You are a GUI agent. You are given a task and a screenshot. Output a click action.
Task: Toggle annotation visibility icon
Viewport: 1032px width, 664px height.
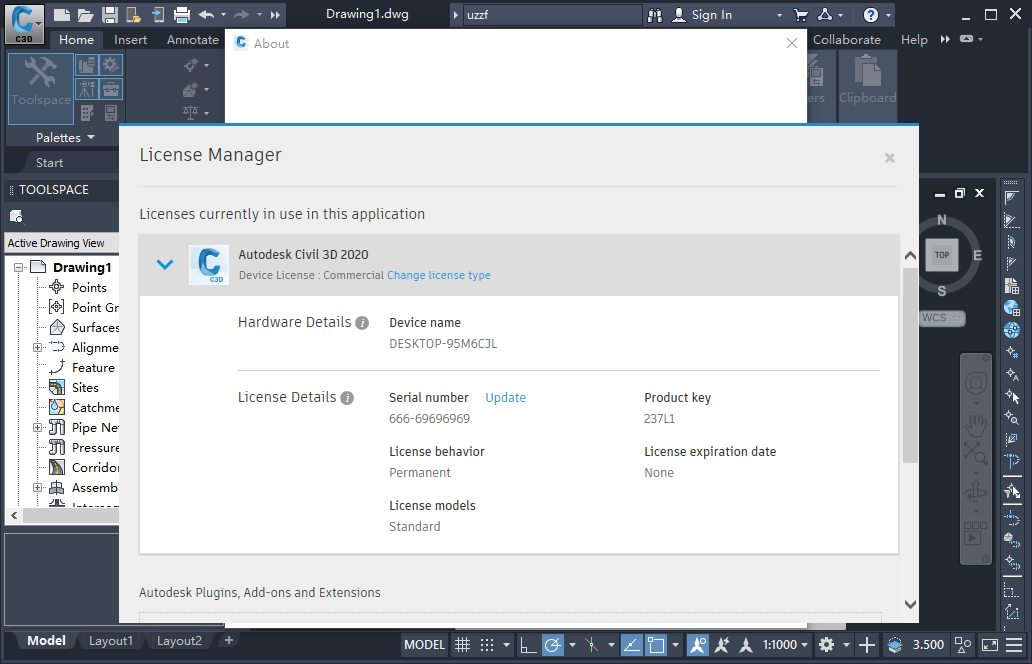(698, 645)
